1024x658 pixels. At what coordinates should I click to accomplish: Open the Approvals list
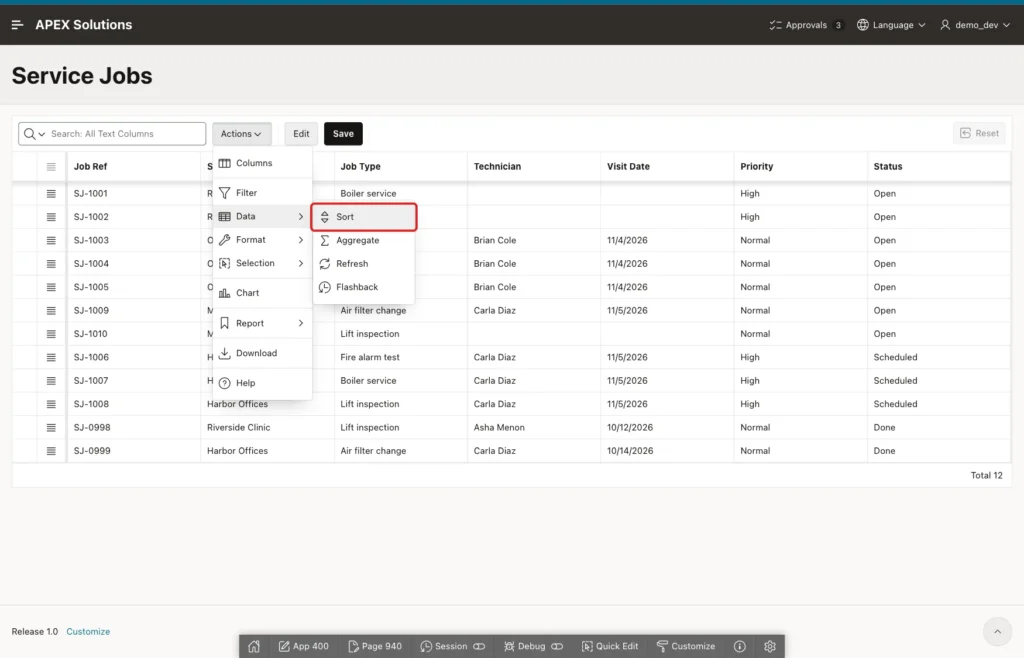pos(807,25)
